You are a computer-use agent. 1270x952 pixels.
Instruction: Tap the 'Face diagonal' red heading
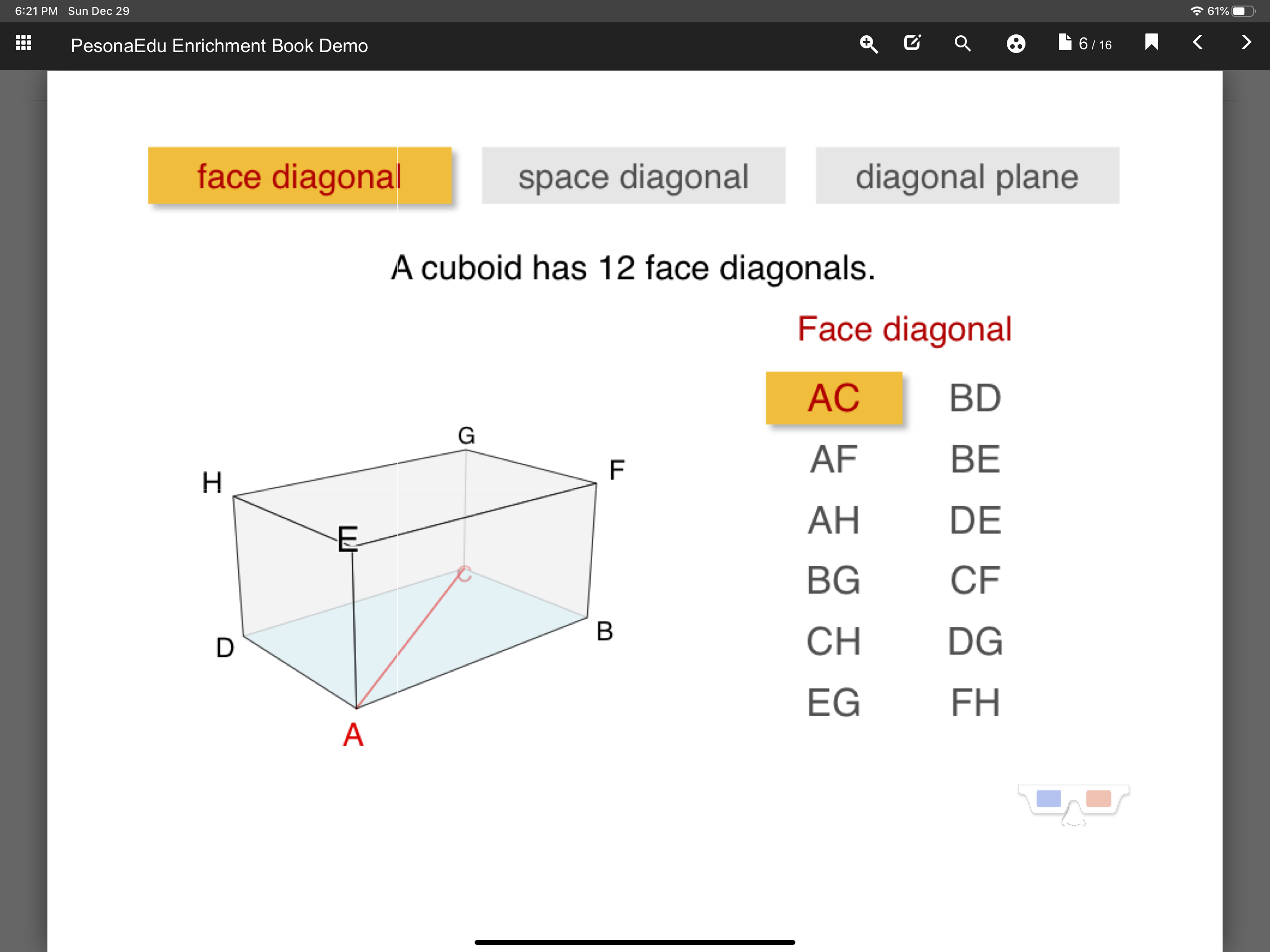(x=904, y=330)
